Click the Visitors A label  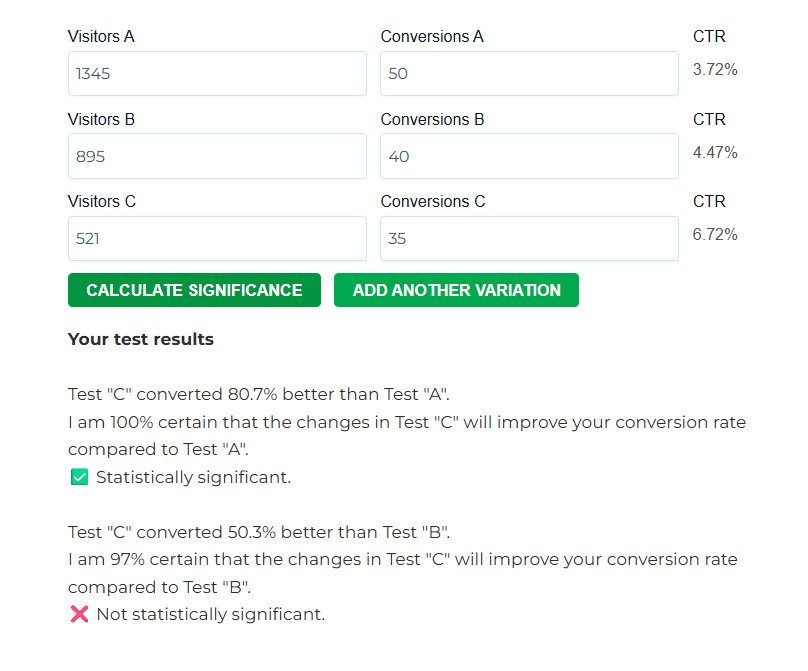pyautogui.click(x=101, y=37)
